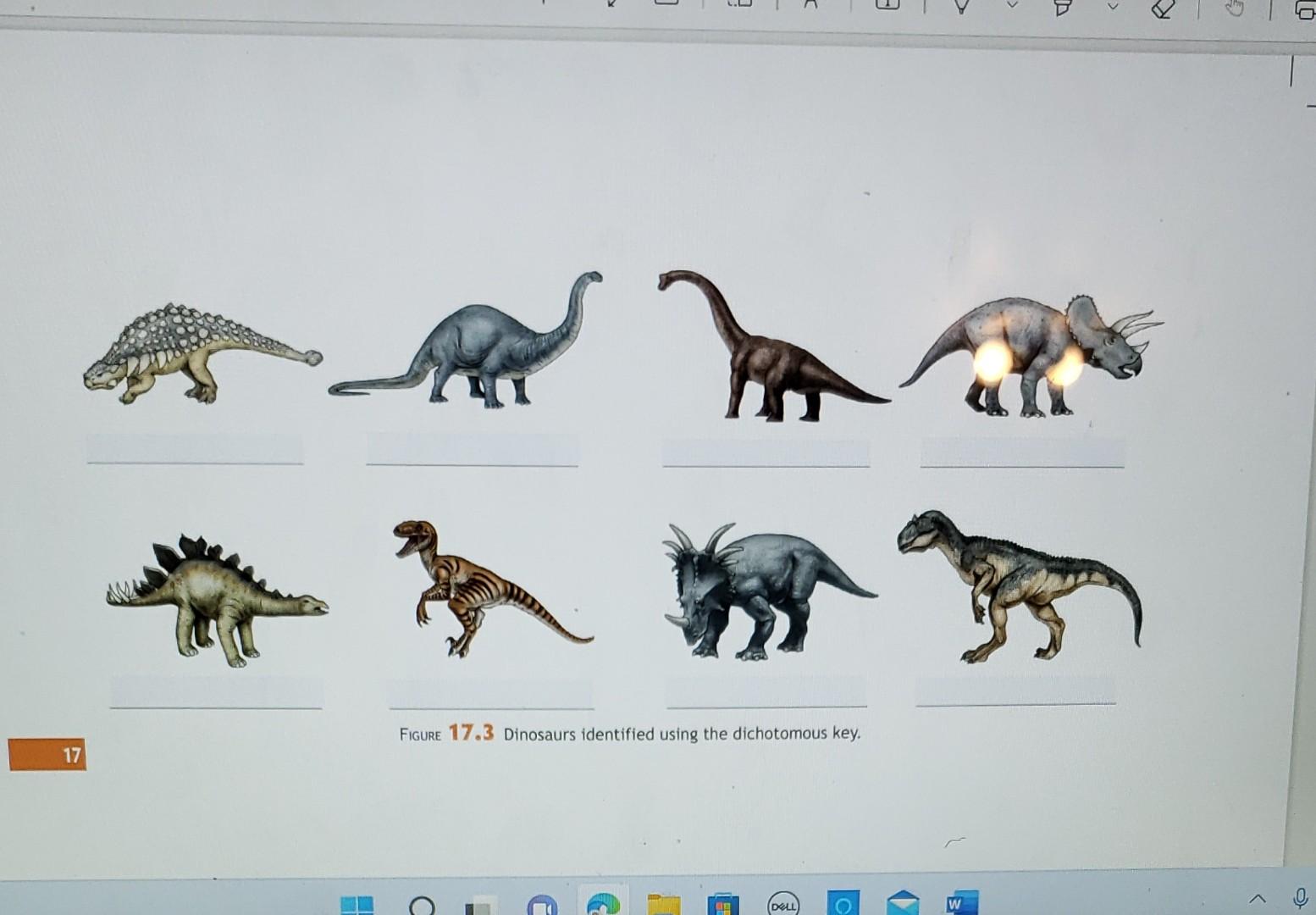The height and width of the screenshot is (915, 1316).
Task: Open File Explorer from taskbar
Action: tap(664, 905)
